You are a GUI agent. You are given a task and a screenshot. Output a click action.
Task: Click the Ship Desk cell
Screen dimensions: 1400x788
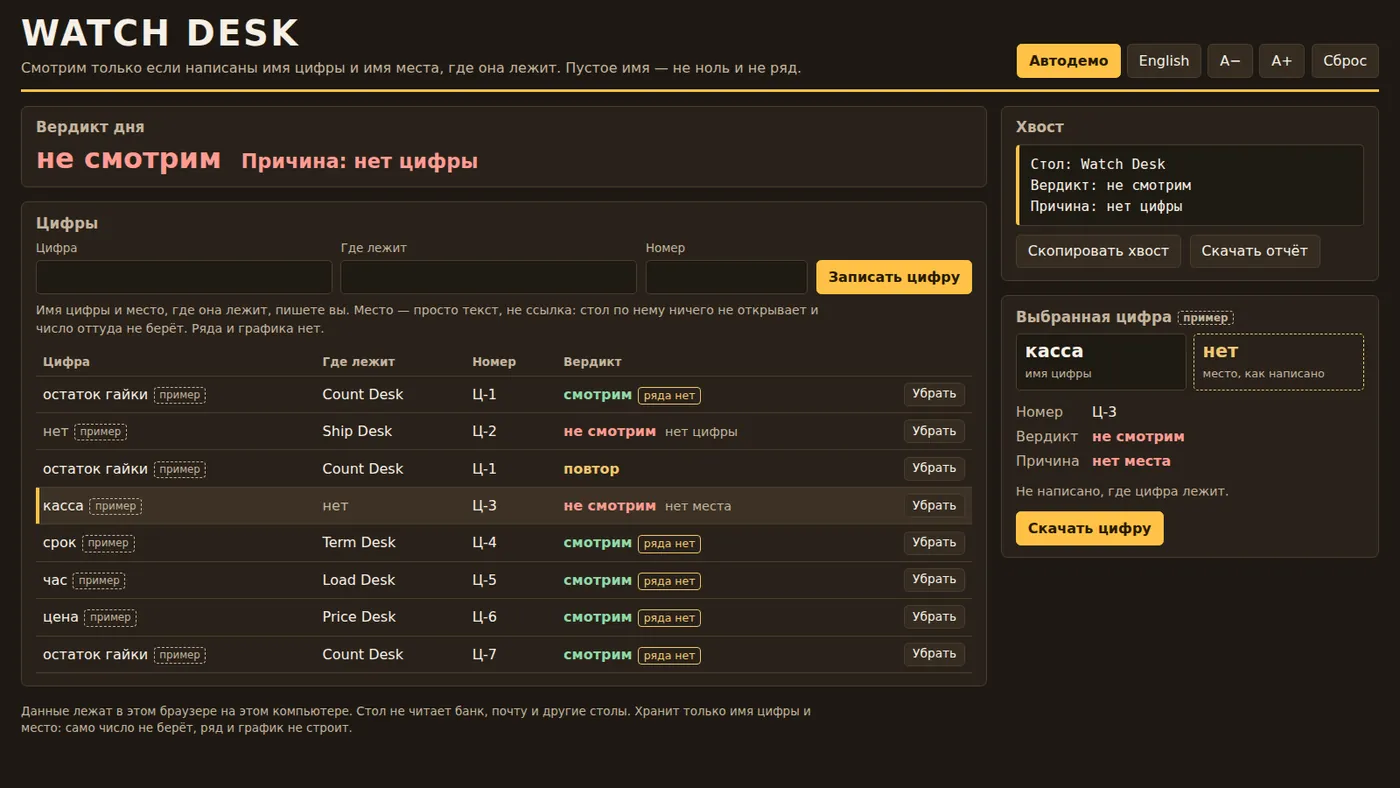coord(357,431)
